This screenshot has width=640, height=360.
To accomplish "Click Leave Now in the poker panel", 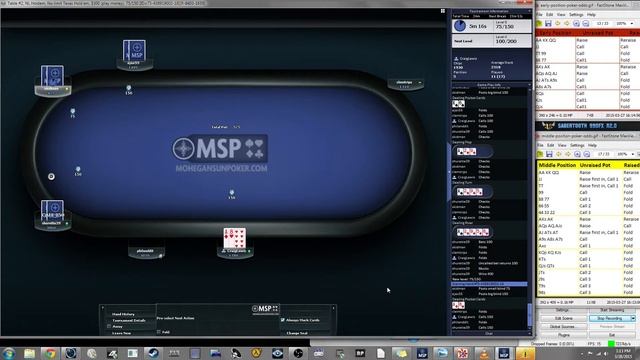I will tap(121, 333).
